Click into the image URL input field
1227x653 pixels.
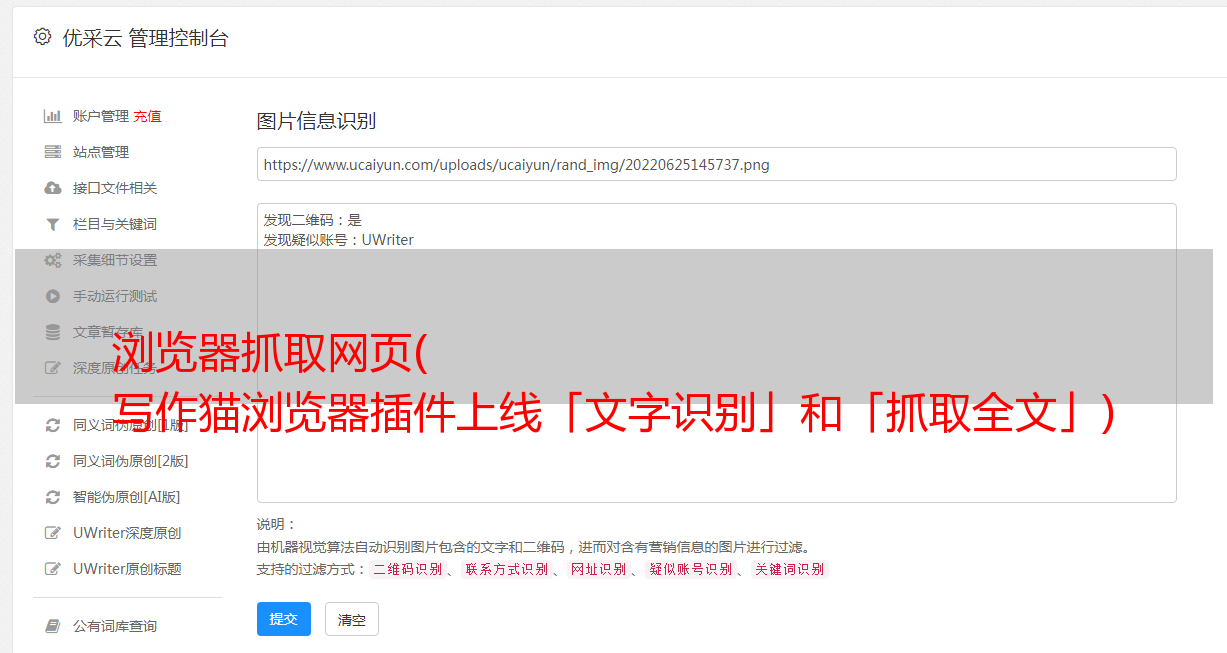point(716,164)
